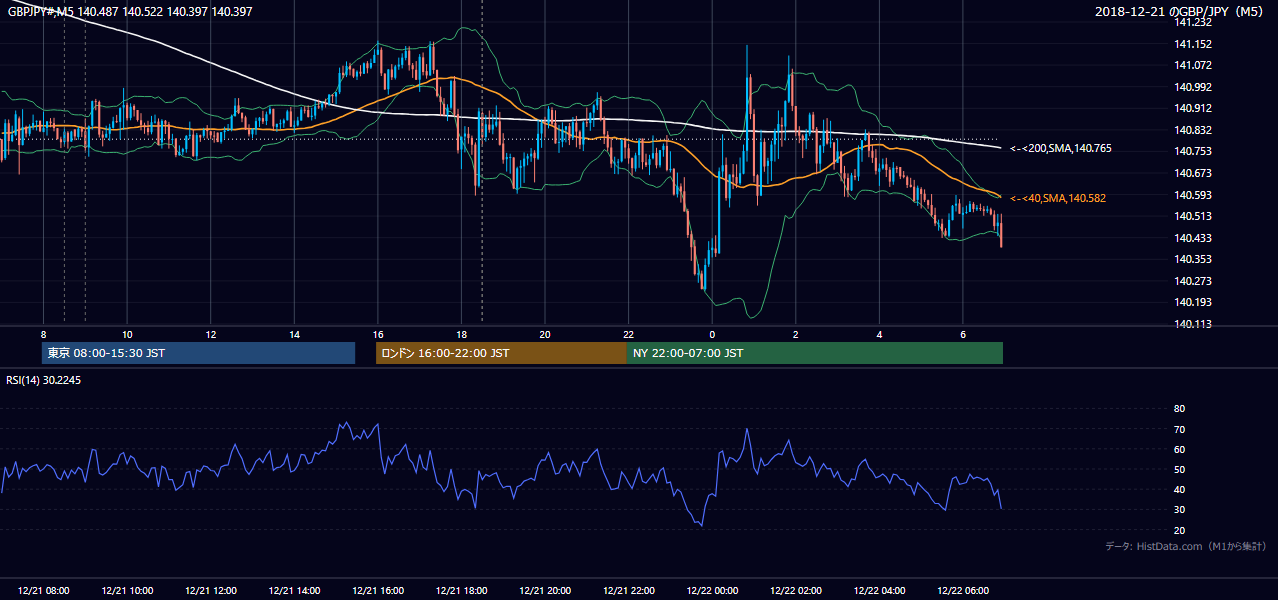Click the bottom time label 12/22 04:00

[x=880, y=591]
